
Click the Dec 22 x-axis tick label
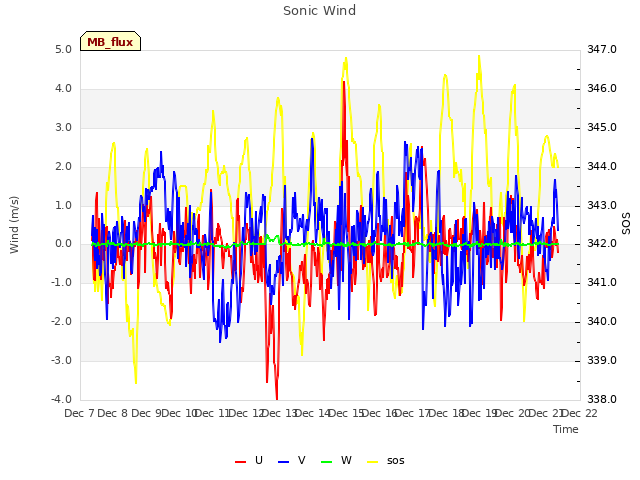[x=580, y=413]
